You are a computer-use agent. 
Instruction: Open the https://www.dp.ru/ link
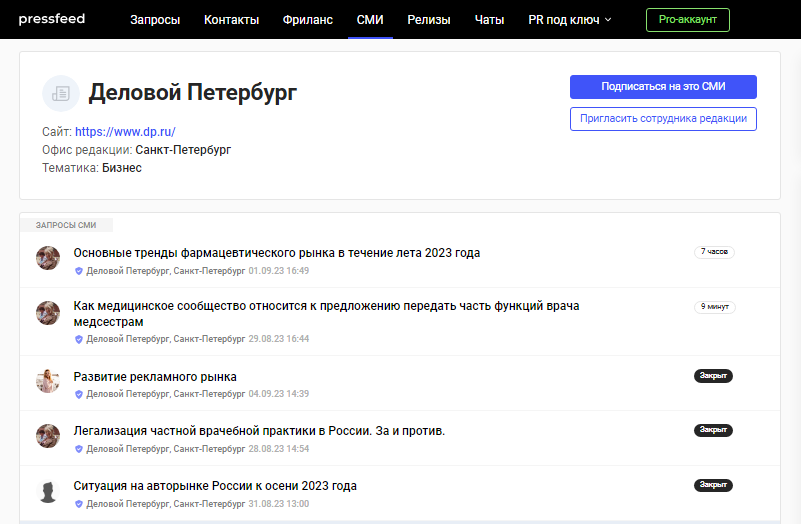pyautogui.click(x=125, y=132)
